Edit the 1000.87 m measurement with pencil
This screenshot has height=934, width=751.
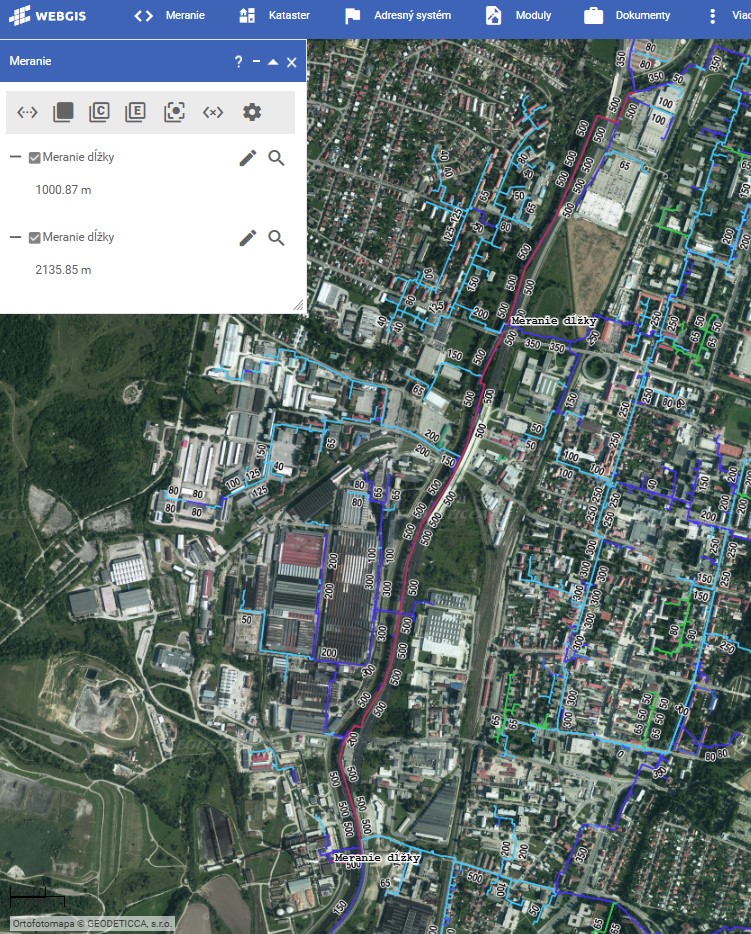[248, 157]
